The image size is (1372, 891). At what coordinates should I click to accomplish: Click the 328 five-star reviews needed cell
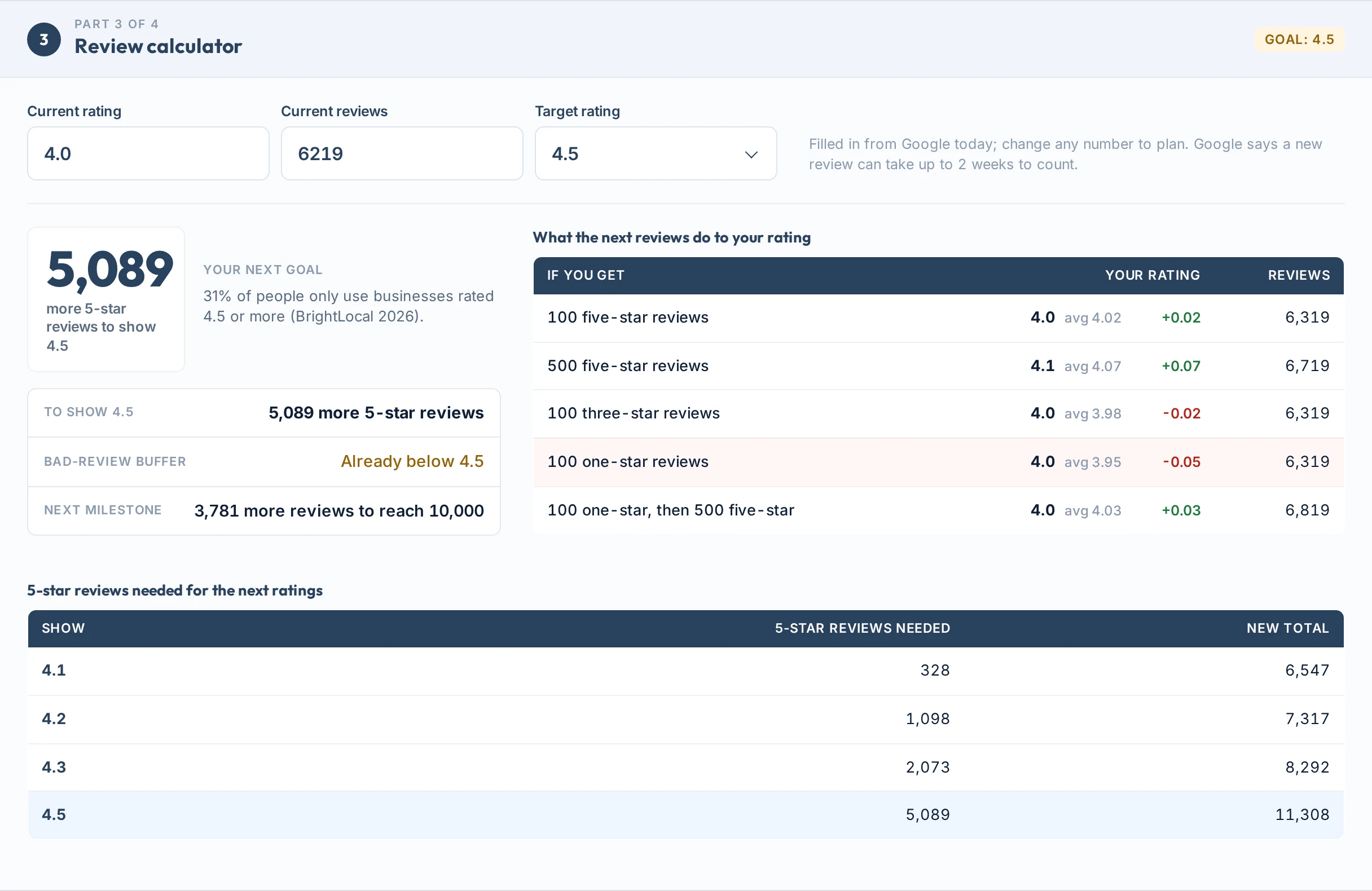pyautogui.click(x=935, y=671)
